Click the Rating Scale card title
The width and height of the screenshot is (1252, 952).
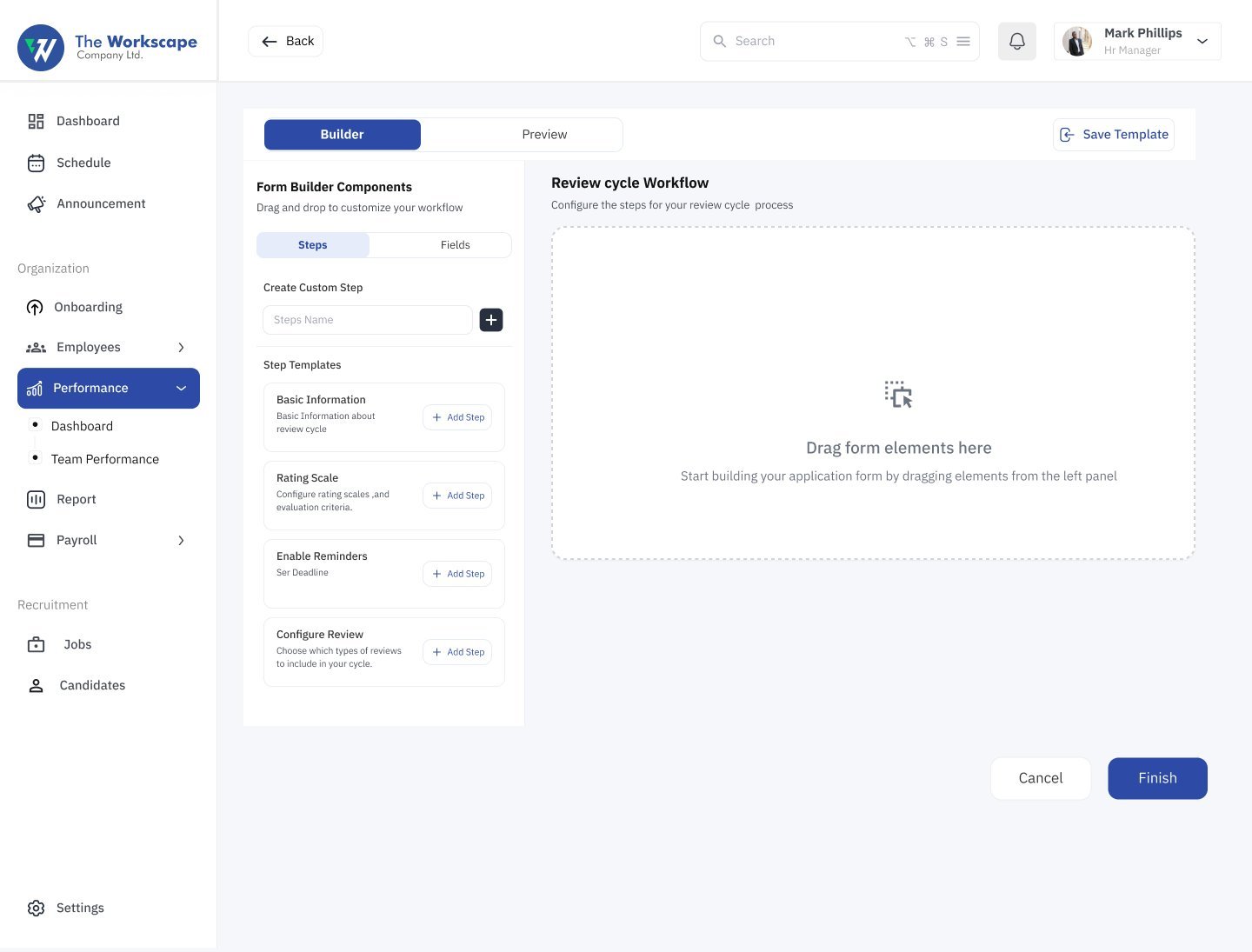point(307,478)
